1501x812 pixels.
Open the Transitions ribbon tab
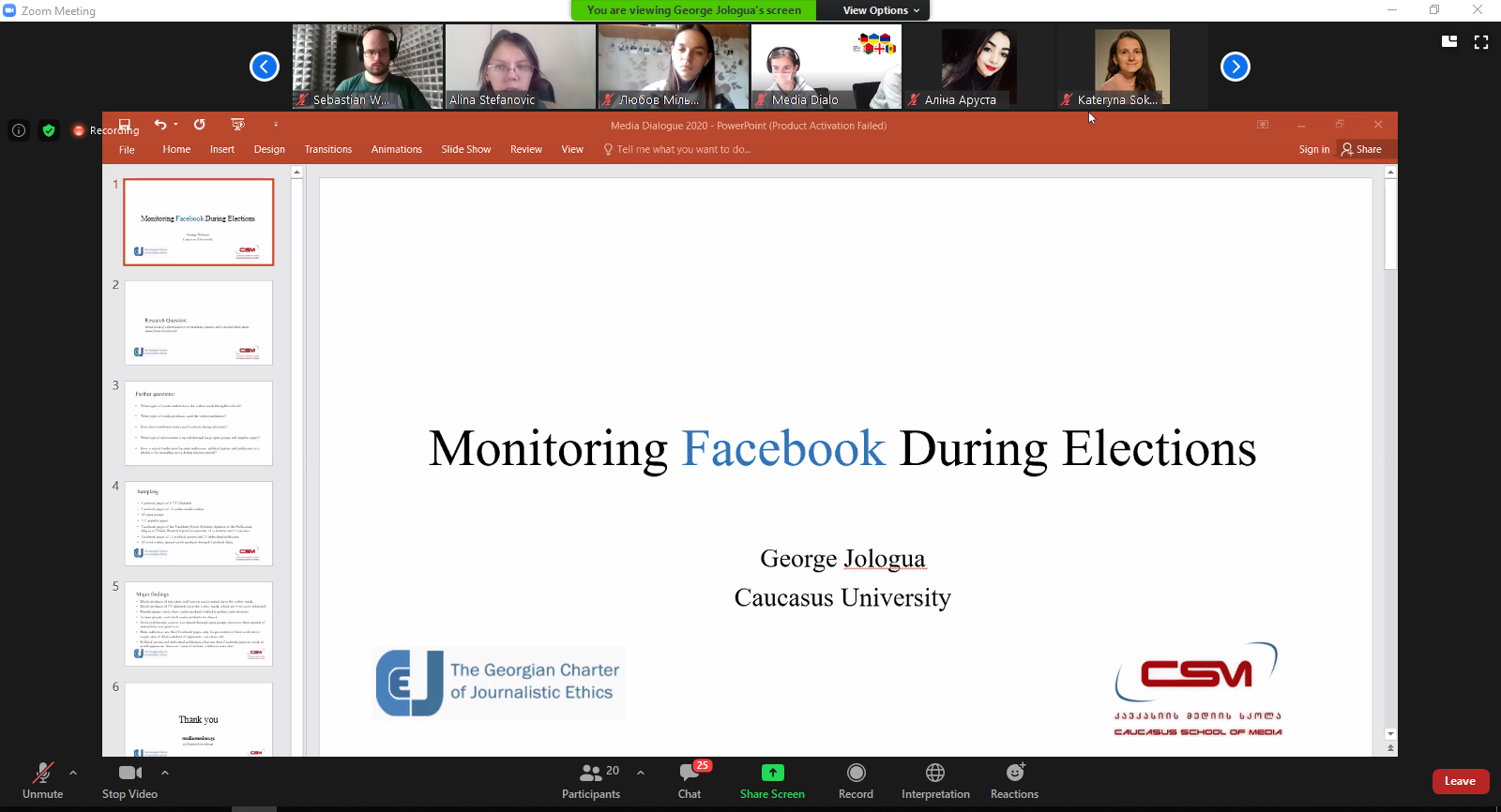[328, 149]
